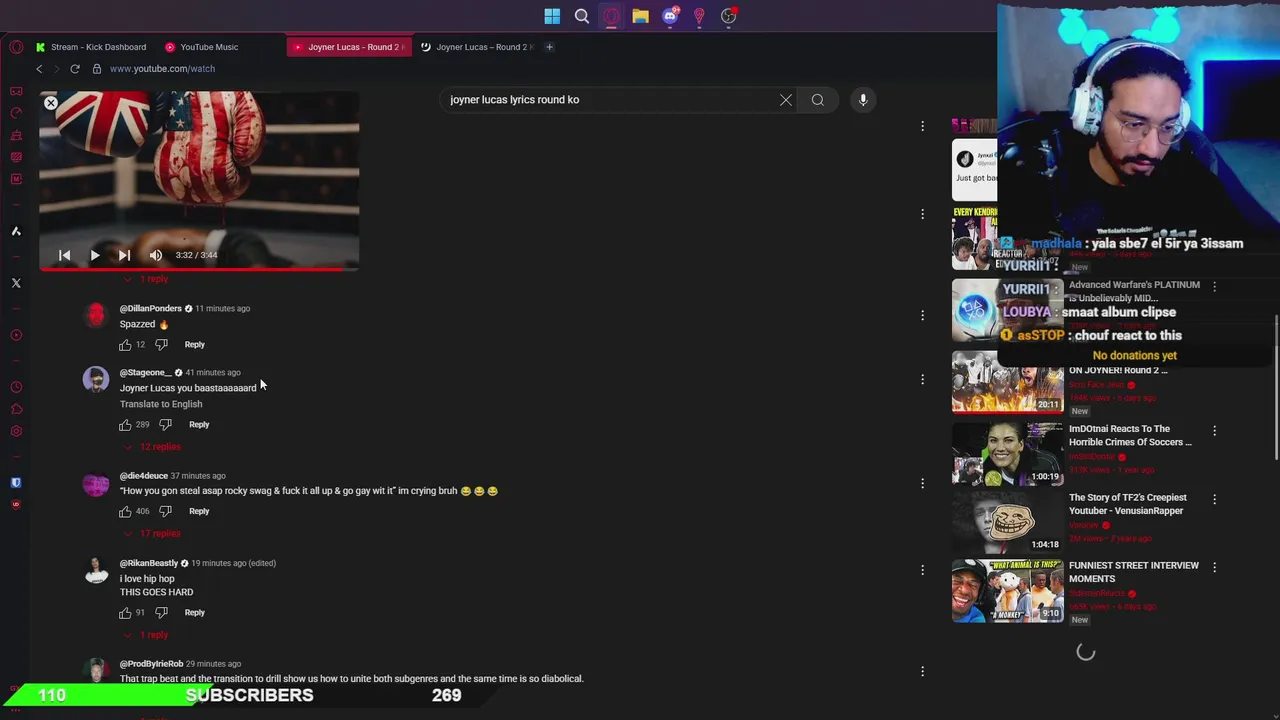Screen dimensions: 1280x720
Task: Open Discord from taskbar
Action: point(670,16)
